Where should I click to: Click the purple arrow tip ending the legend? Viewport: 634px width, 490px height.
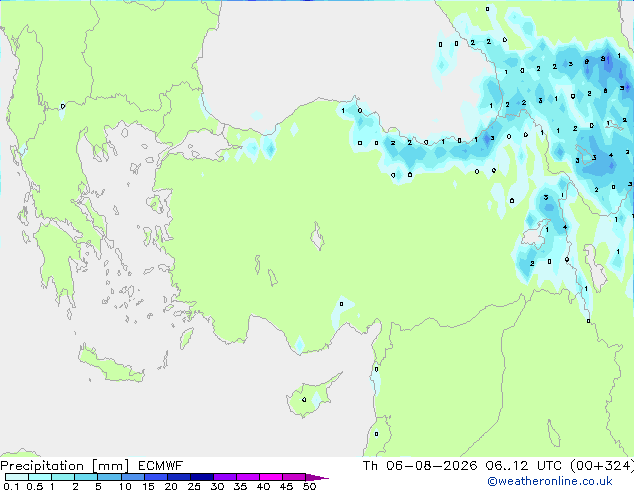[x=317, y=477]
